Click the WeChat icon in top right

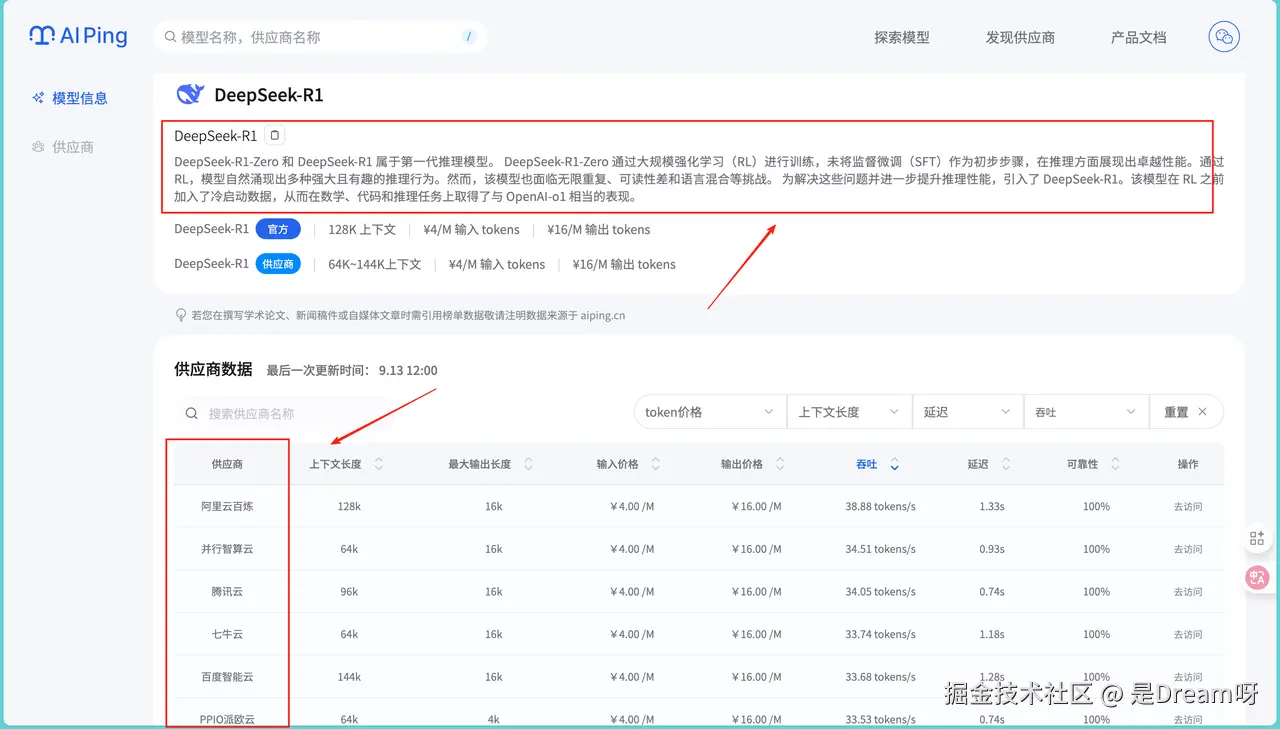pyautogui.click(x=1224, y=37)
